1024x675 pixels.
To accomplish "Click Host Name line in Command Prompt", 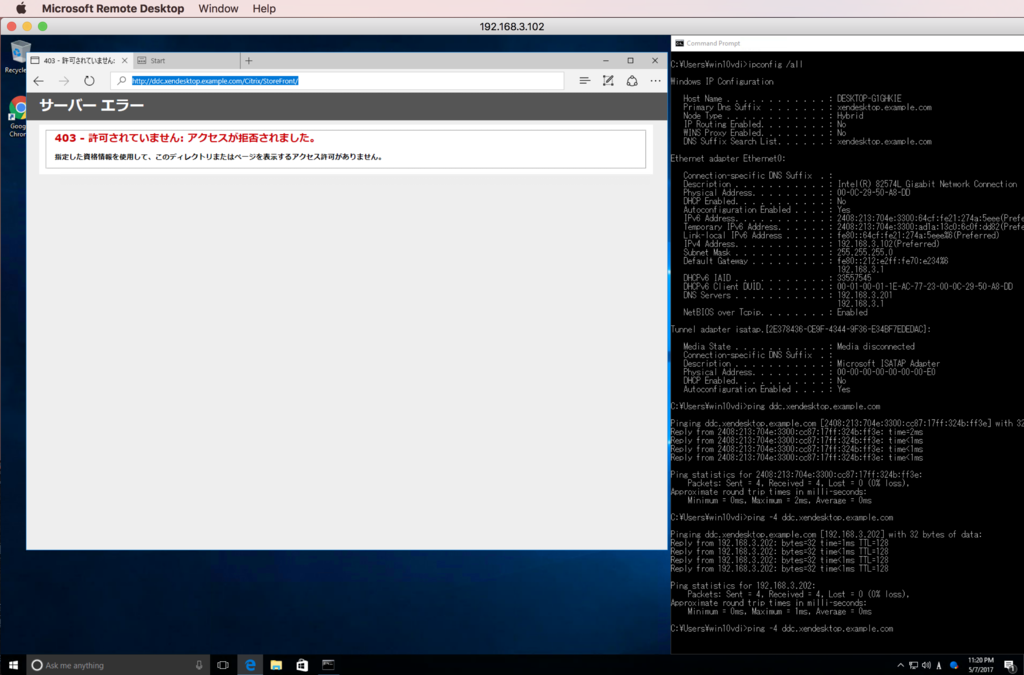I will [x=792, y=99].
